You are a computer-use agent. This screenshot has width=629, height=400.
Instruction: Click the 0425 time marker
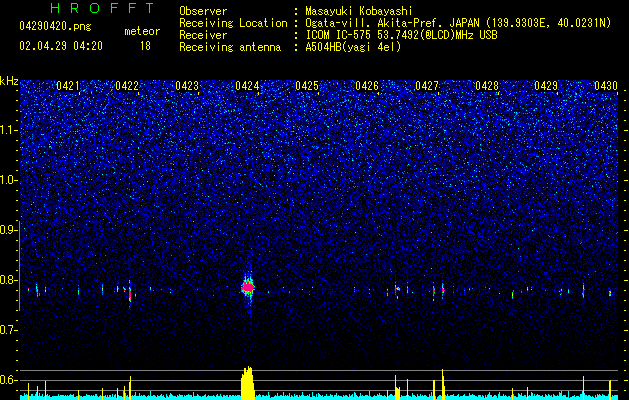(307, 86)
